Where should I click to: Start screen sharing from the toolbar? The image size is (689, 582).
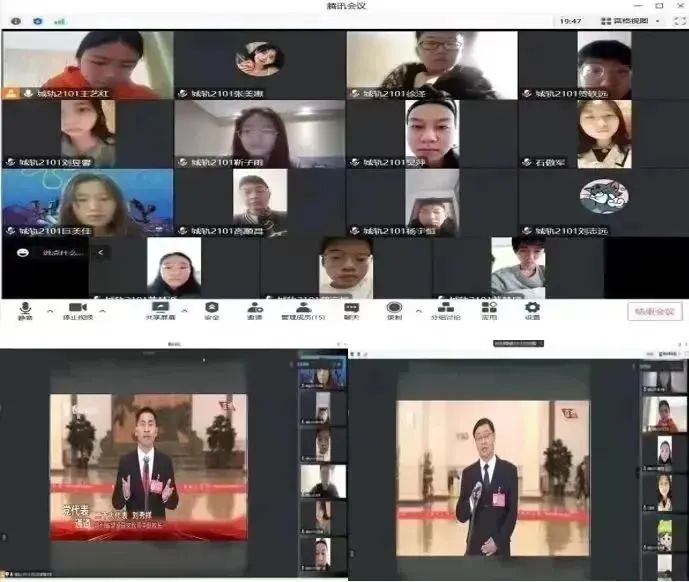tap(158, 310)
